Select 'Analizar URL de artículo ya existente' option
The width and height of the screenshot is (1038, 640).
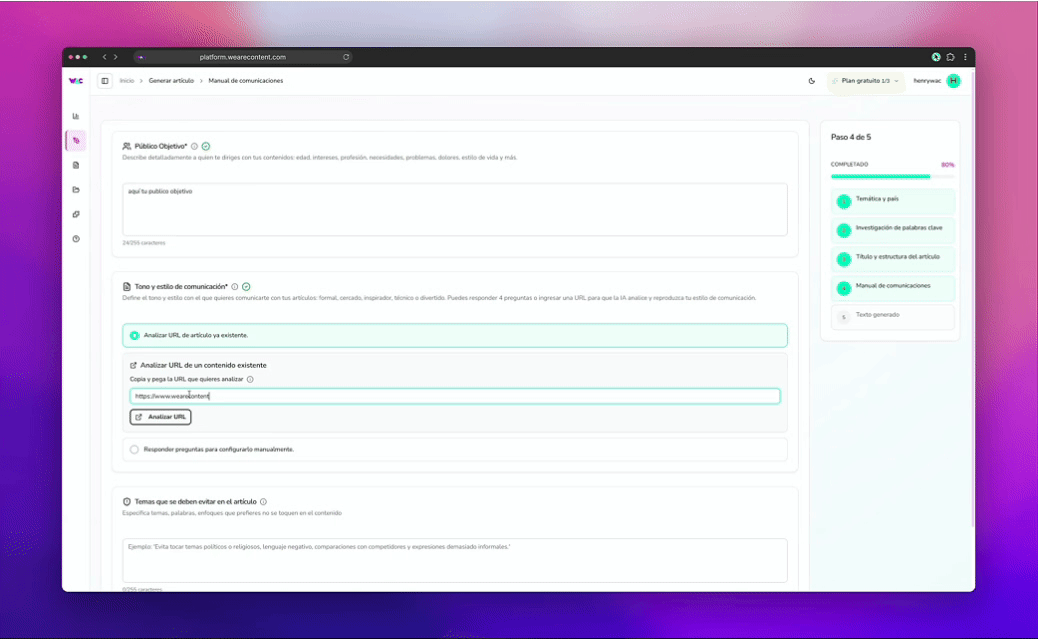pos(135,335)
